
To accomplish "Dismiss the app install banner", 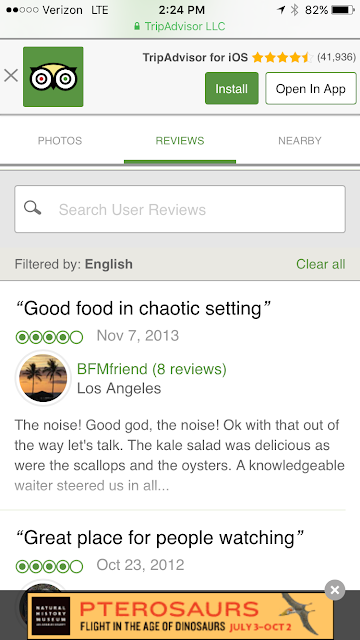I will [x=11, y=76].
